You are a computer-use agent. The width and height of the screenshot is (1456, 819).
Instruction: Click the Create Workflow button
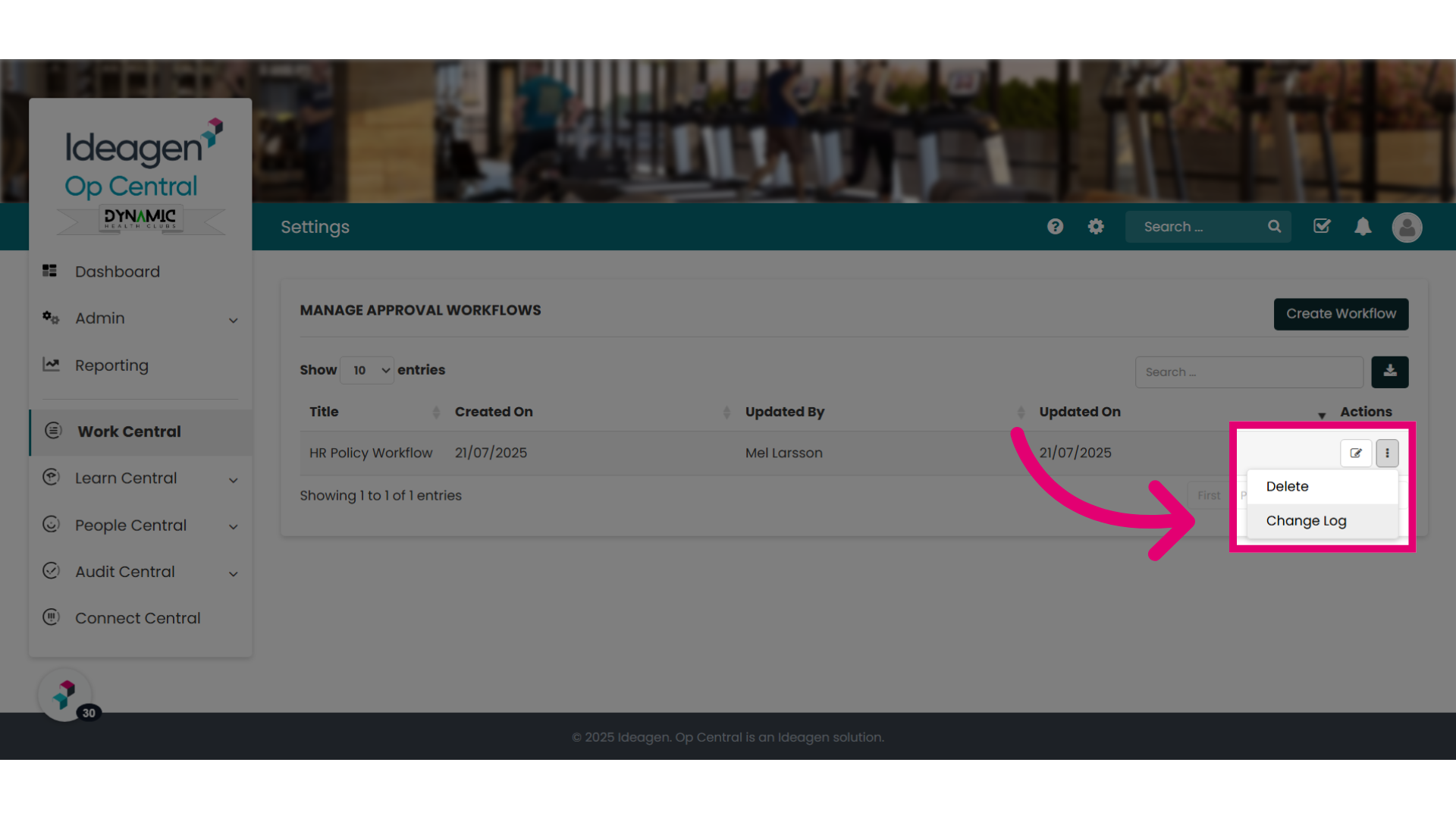pos(1341,314)
